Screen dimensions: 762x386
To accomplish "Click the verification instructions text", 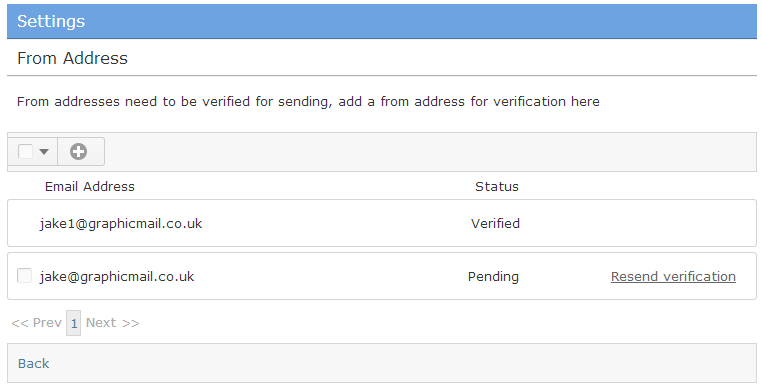I will tap(308, 101).
